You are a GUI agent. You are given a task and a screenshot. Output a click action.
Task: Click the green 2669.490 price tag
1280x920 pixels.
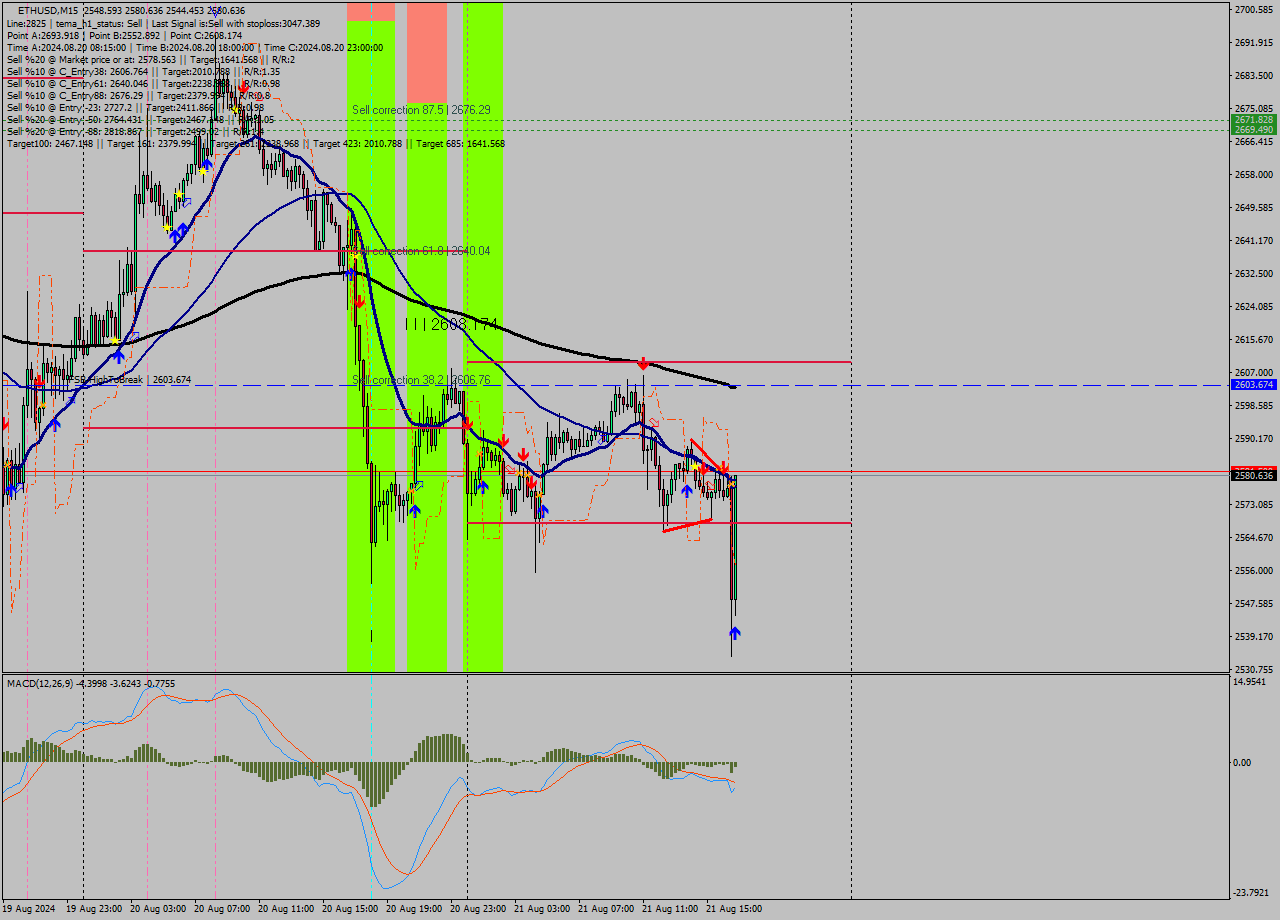point(1252,129)
